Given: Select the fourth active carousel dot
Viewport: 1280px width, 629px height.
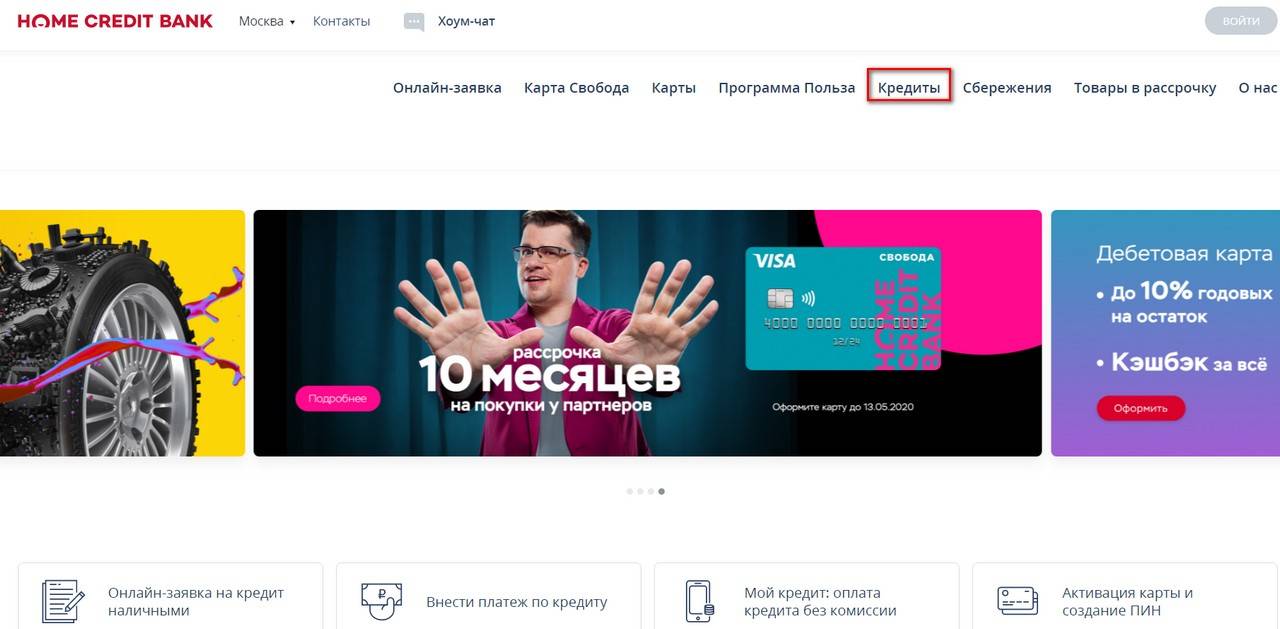Looking at the screenshot, I should pyautogui.click(x=662, y=491).
